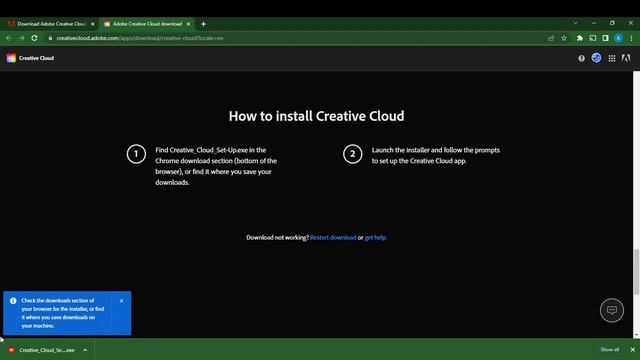View site security lock info
Viewport: 640px width, 360px height.
click(x=50, y=38)
